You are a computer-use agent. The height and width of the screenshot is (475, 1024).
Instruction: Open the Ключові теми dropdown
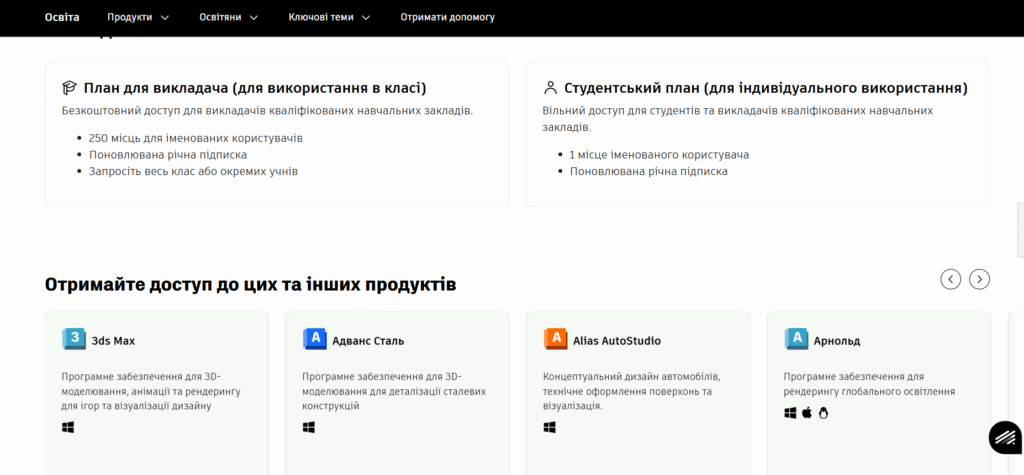pos(329,17)
